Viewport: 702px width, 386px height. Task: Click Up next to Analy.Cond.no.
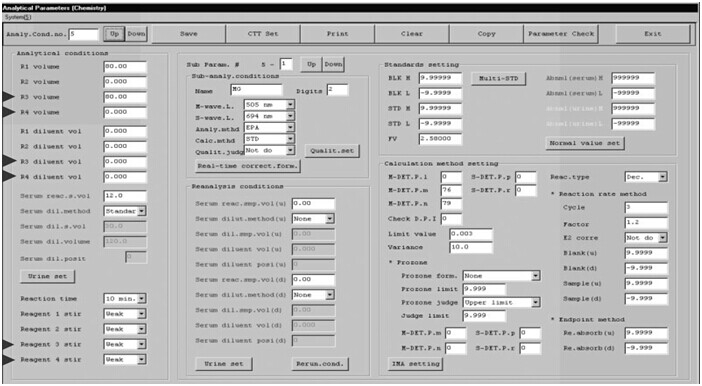[115, 34]
